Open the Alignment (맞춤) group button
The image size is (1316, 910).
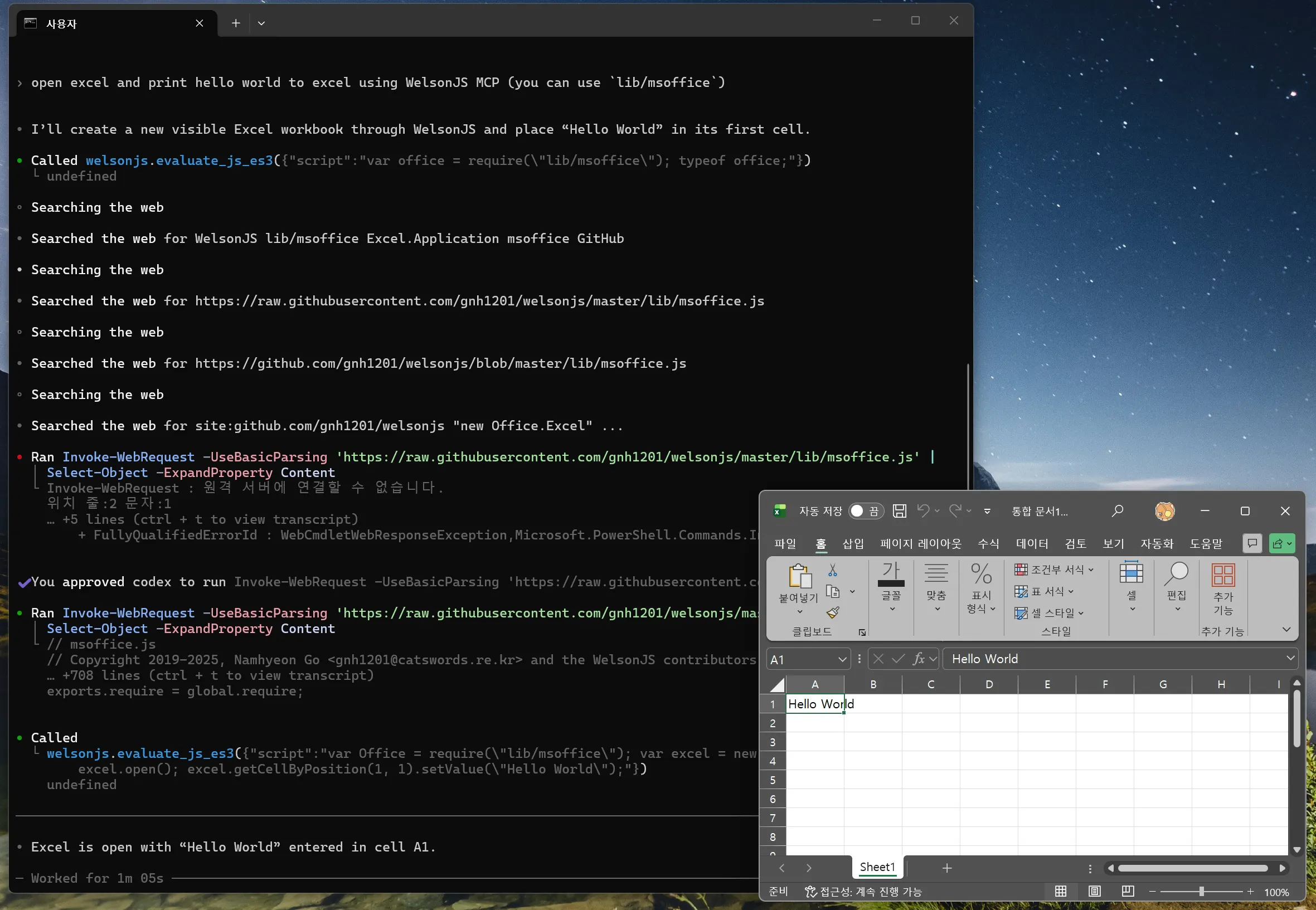pos(936,587)
